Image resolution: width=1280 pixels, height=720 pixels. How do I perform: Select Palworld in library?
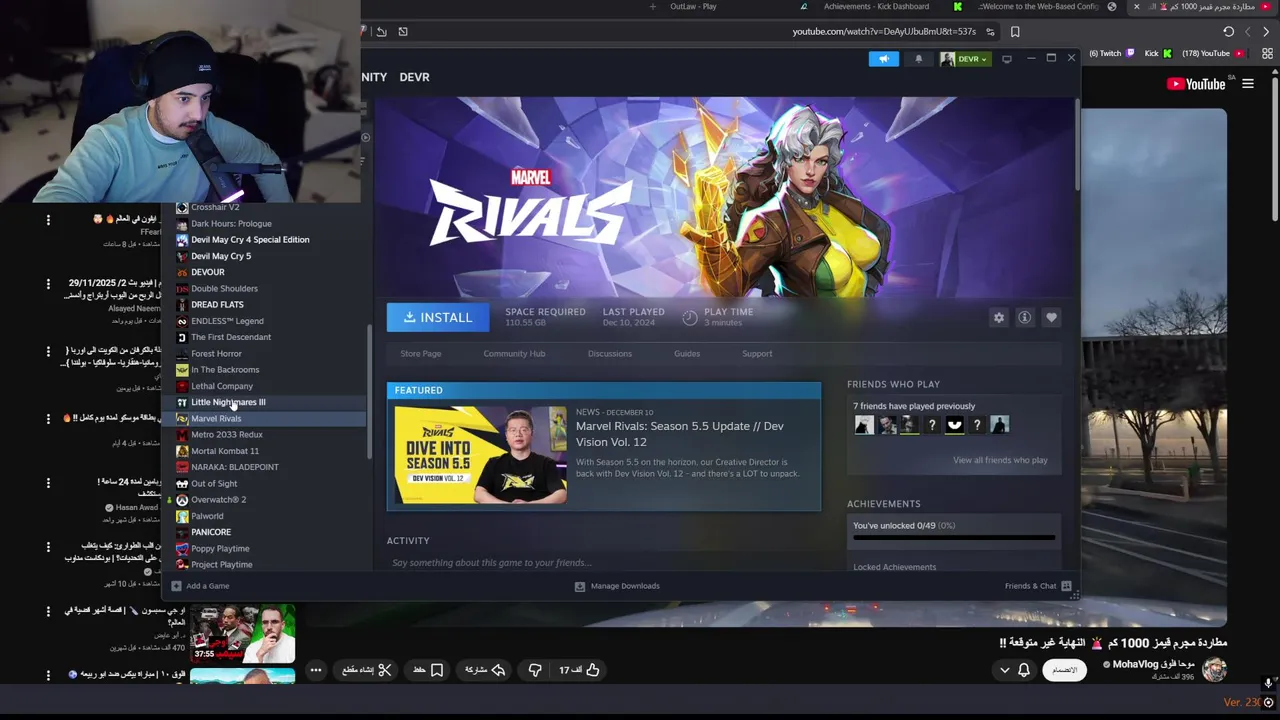point(207,516)
